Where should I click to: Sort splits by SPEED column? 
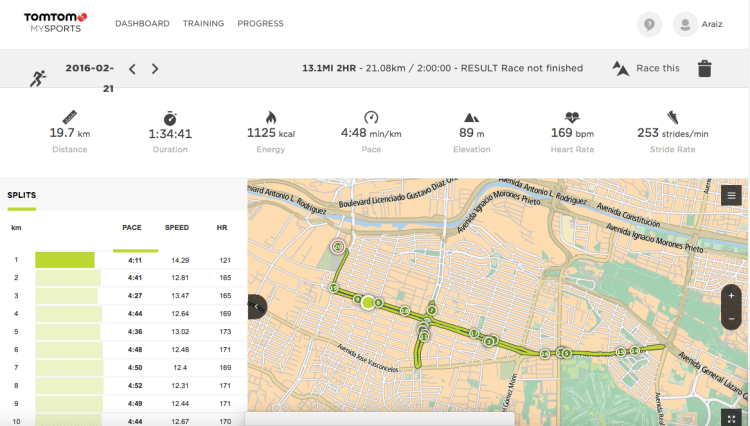[176, 228]
